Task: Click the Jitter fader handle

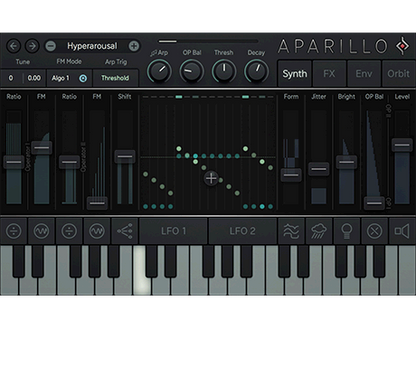Action: point(319,169)
